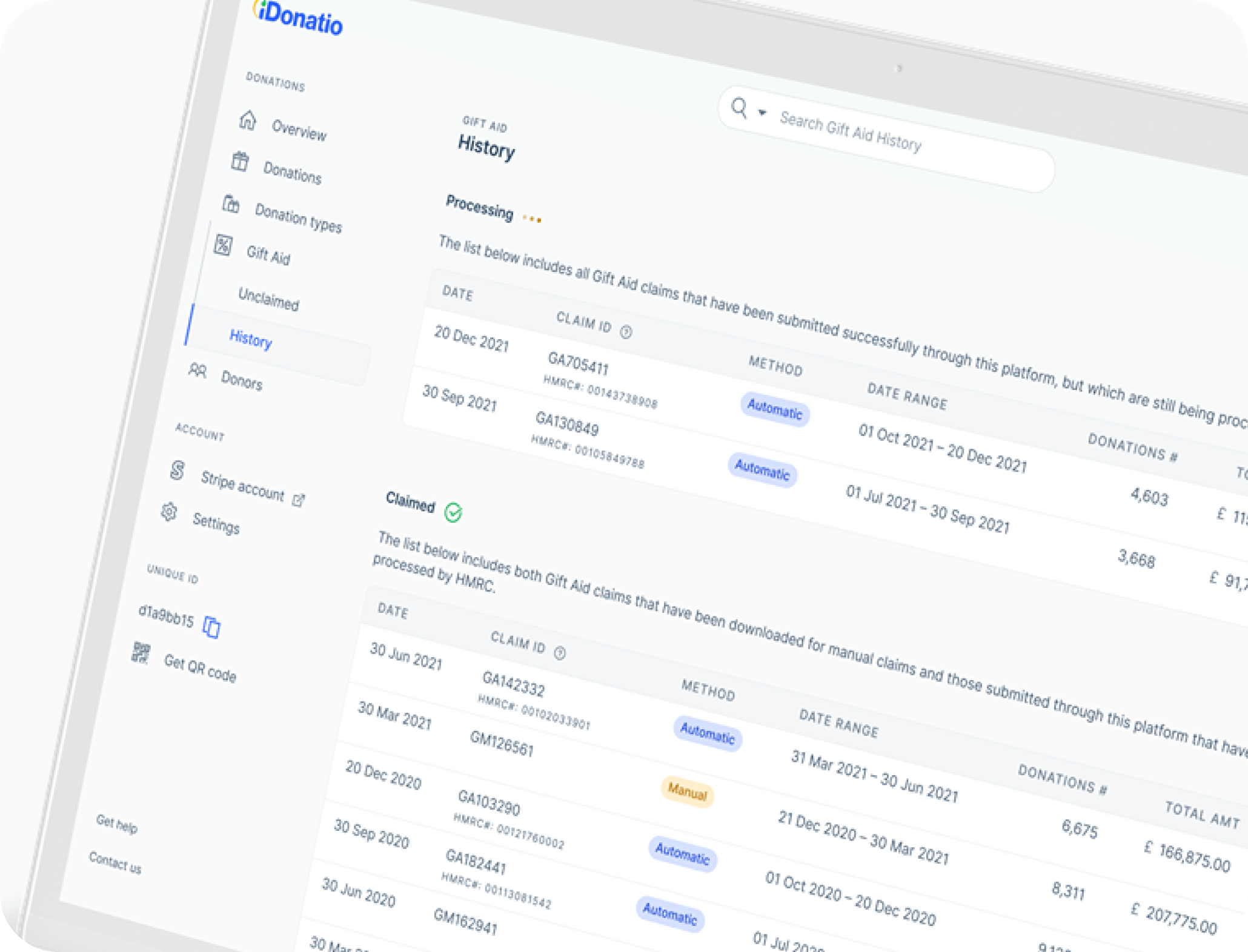Click the Get QR code link
Viewport: 1248px width, 952px height.
coord(200,669)
